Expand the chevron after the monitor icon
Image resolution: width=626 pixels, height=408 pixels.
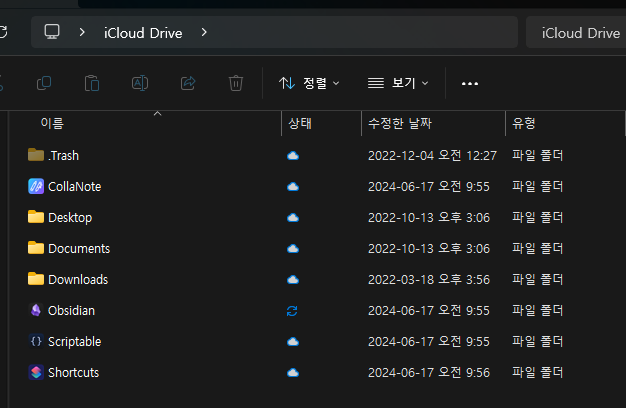pos(82,32)
